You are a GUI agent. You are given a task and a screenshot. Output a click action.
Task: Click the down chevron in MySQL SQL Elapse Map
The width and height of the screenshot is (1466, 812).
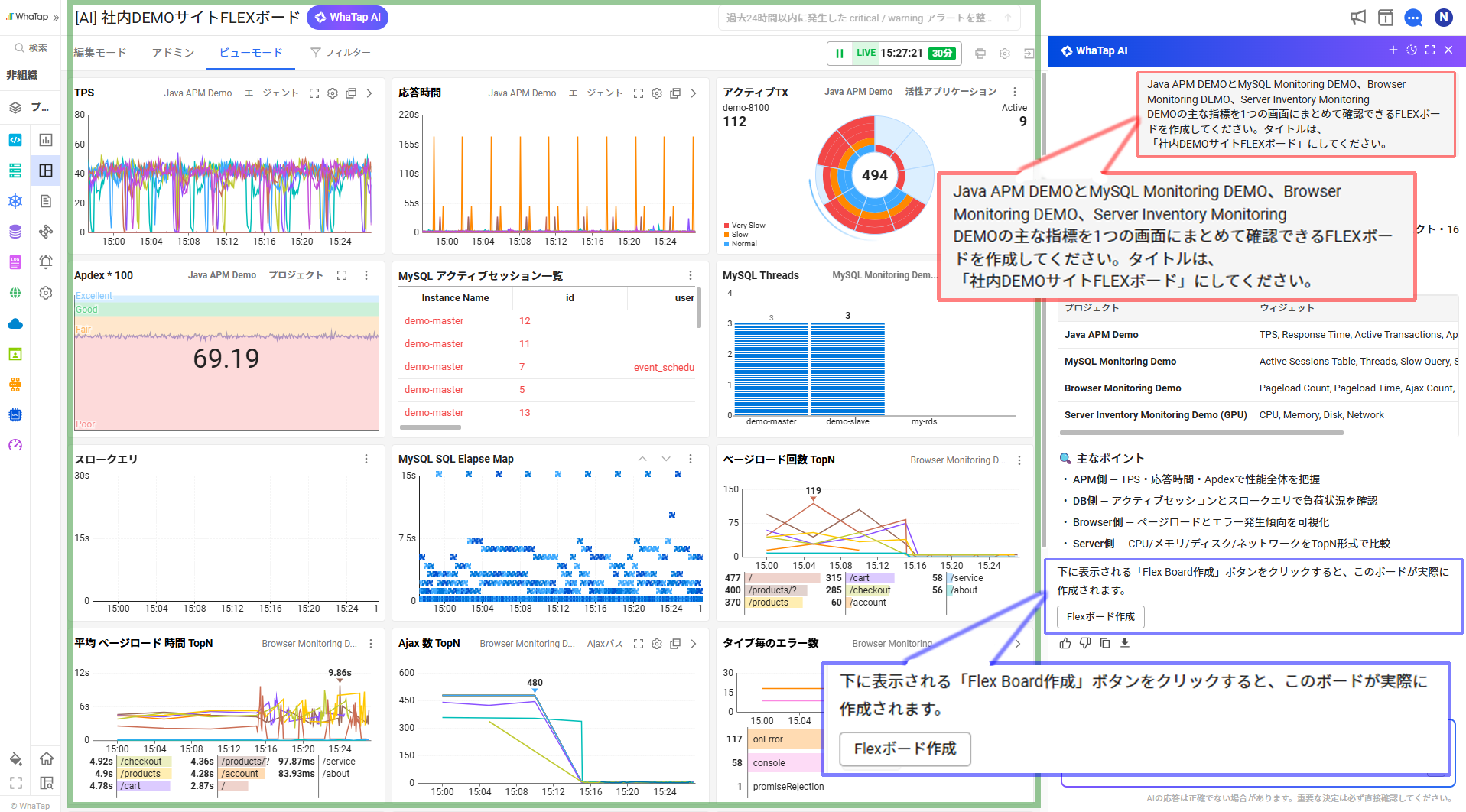pyautogui.click(x=666, y=459)
